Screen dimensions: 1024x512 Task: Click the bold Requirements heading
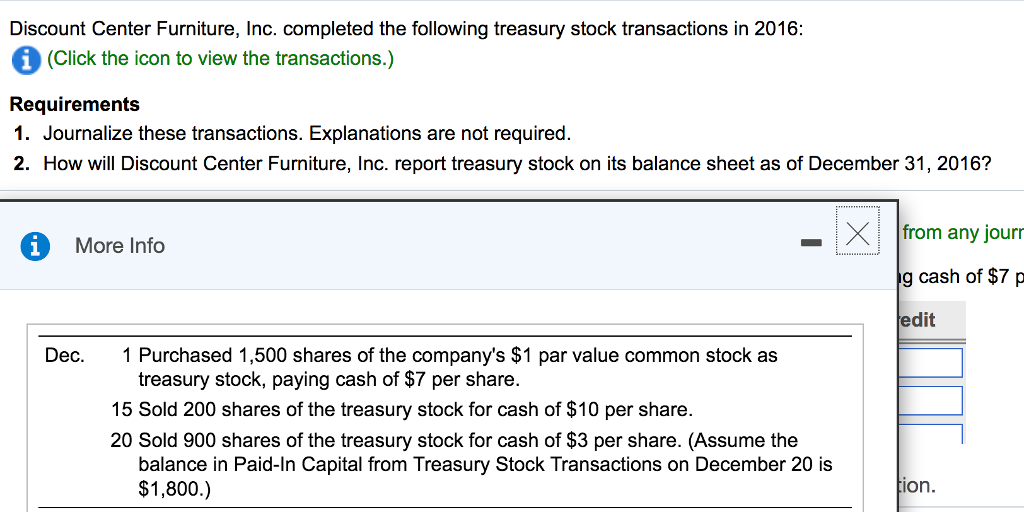point(75,104)
